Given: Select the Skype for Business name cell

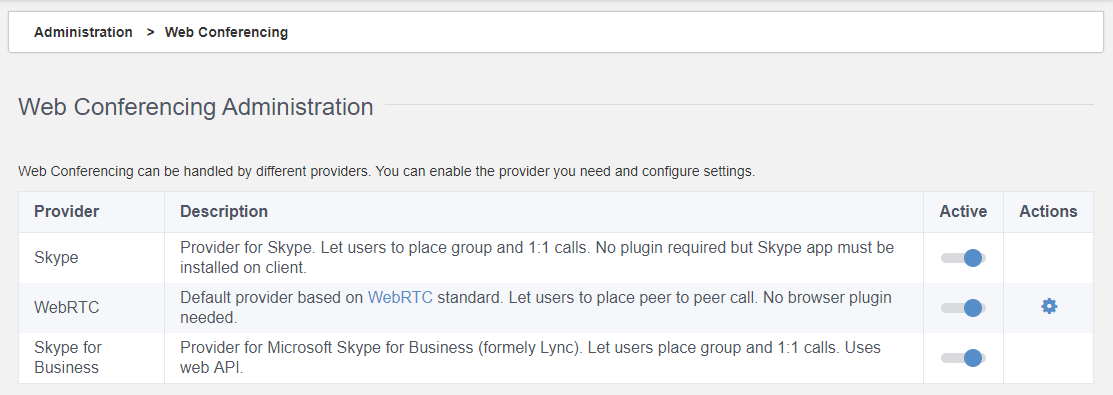Looking at the screenshot, I should pyautogui.click(x=92, y=358).
